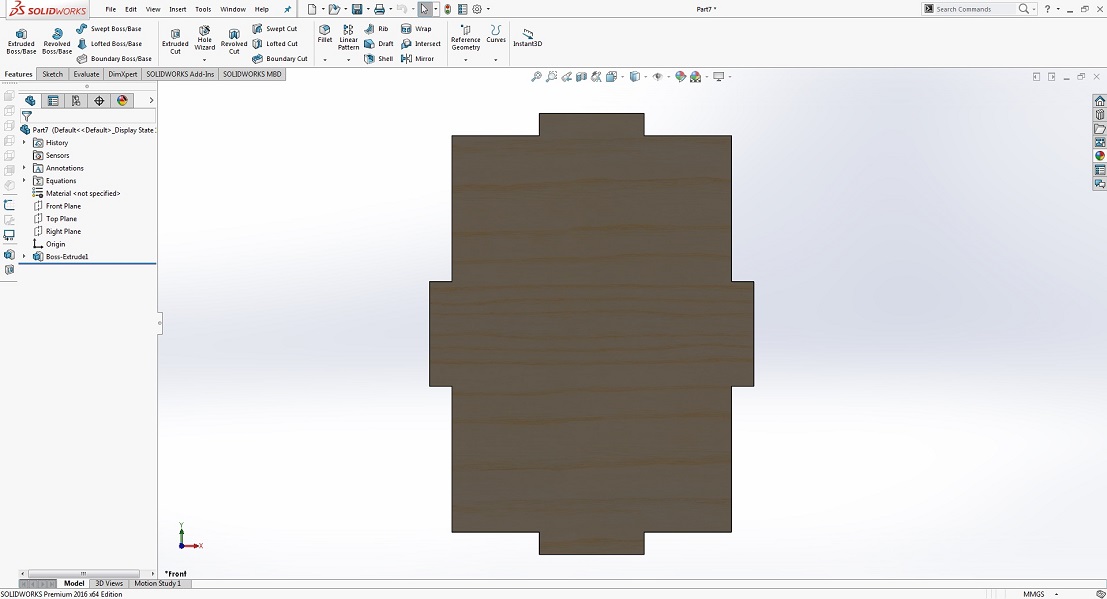Expand the Annotations tree node
The height and width of the screenshot is (599, 1107).
tap(24, 168)
